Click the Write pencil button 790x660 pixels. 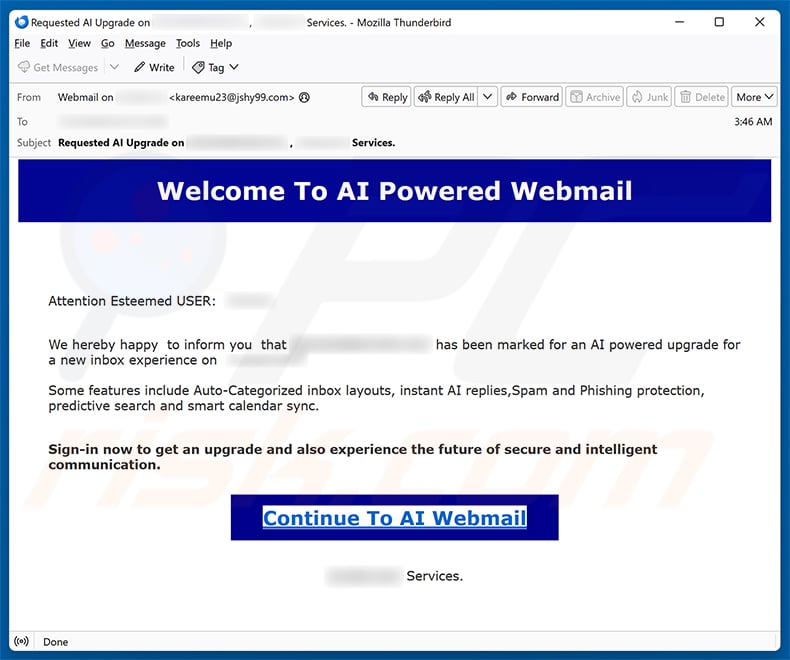(154, 67)
